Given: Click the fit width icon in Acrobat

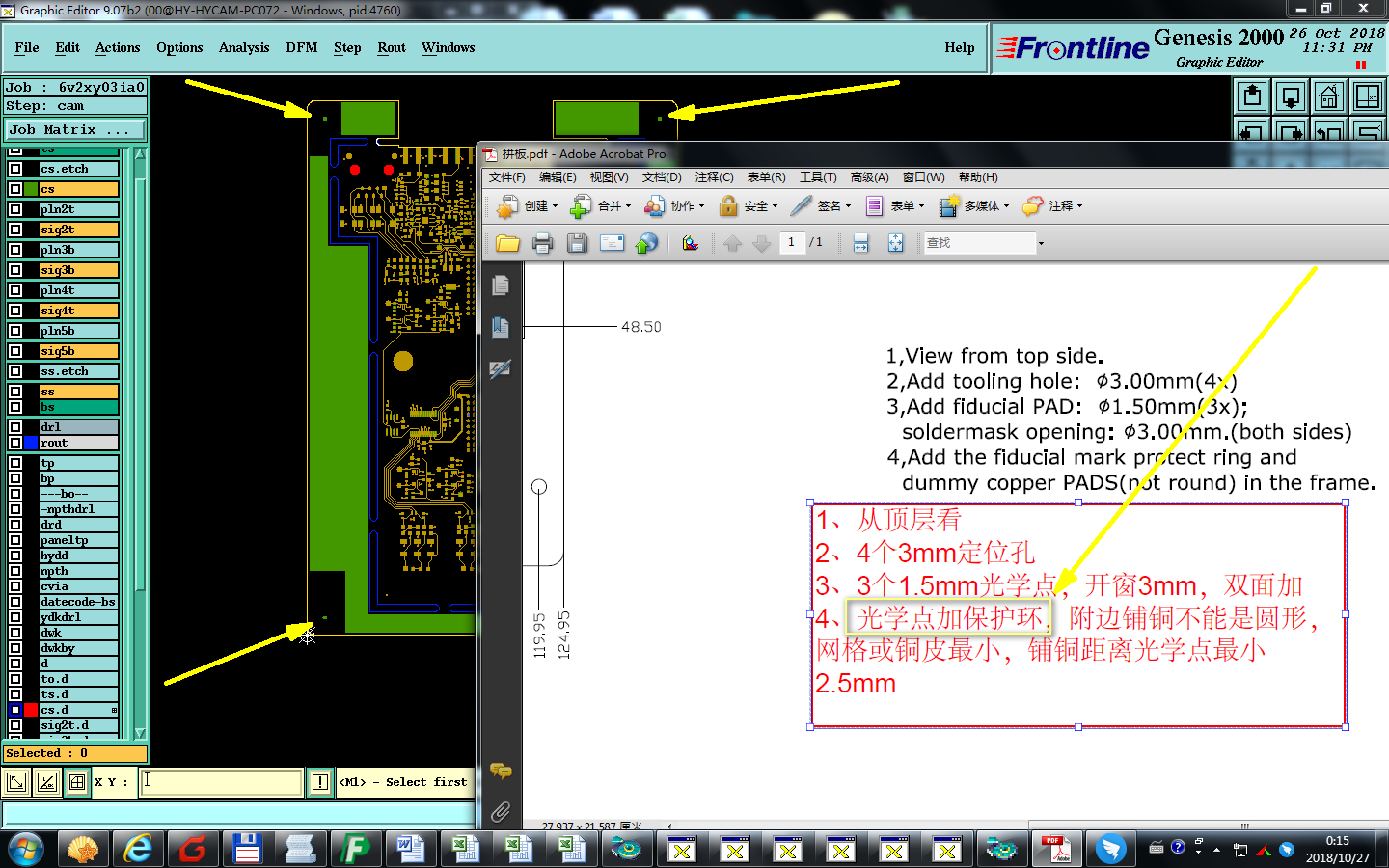Looking at the screenshot, I should (x=860, y=243).
